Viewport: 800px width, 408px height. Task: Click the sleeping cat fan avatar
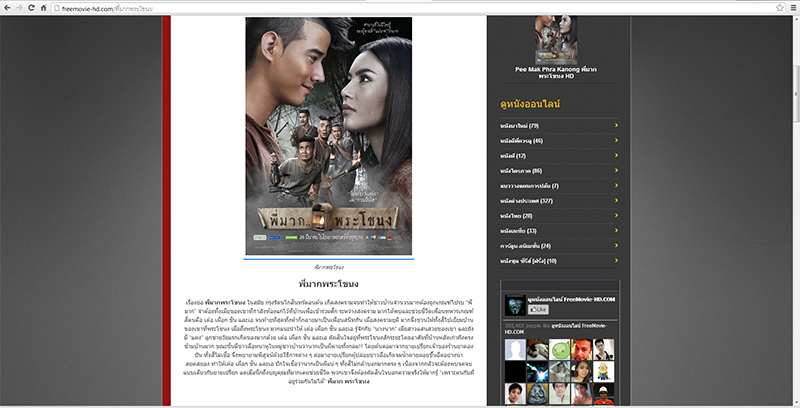[537, 350]
